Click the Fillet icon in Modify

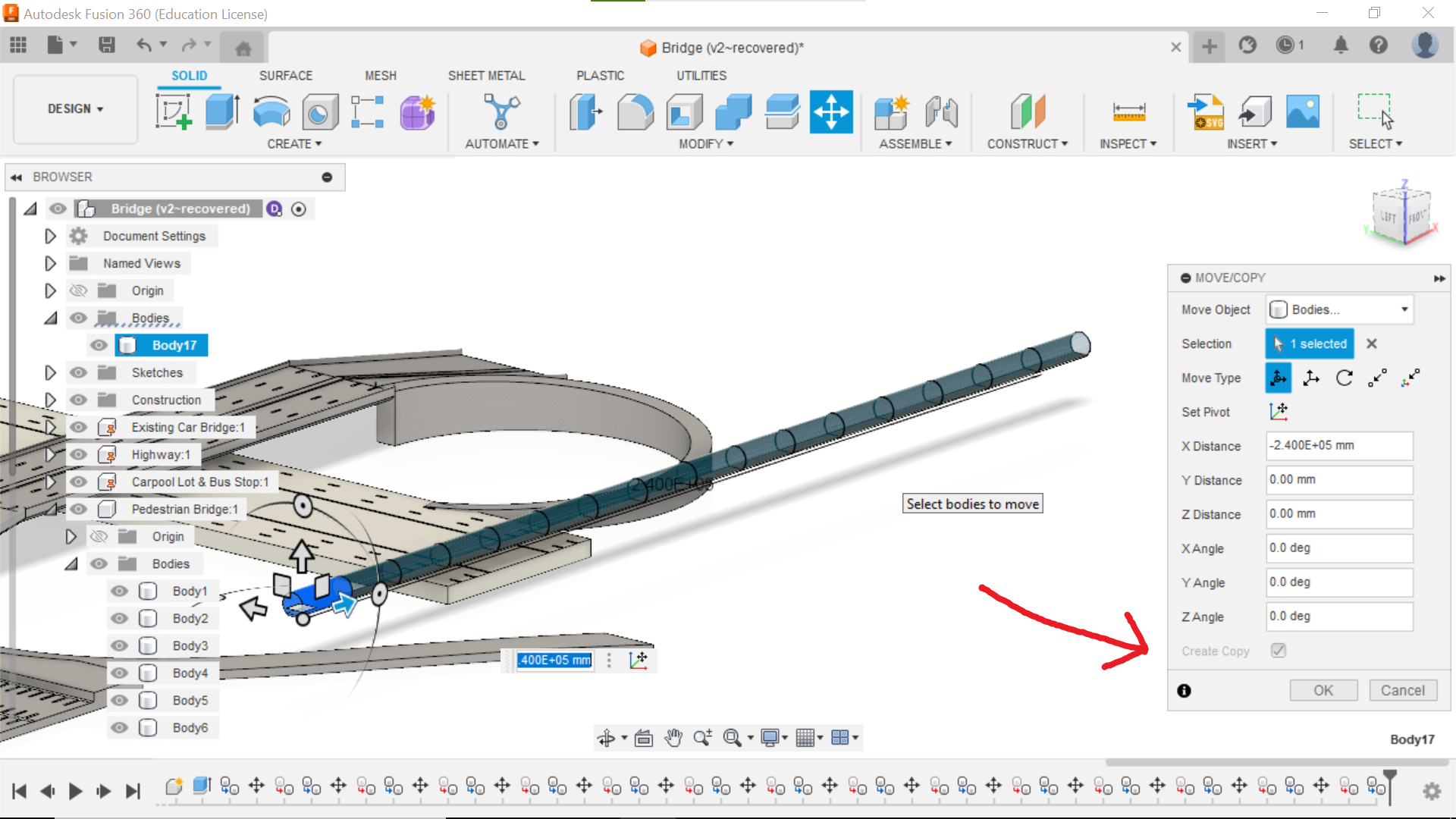point(635,112)
